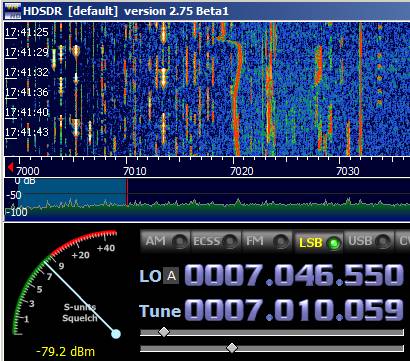Click the red tuning line in spectrum
This screenshot has width=410, height=361.
(x=127, y=193)
